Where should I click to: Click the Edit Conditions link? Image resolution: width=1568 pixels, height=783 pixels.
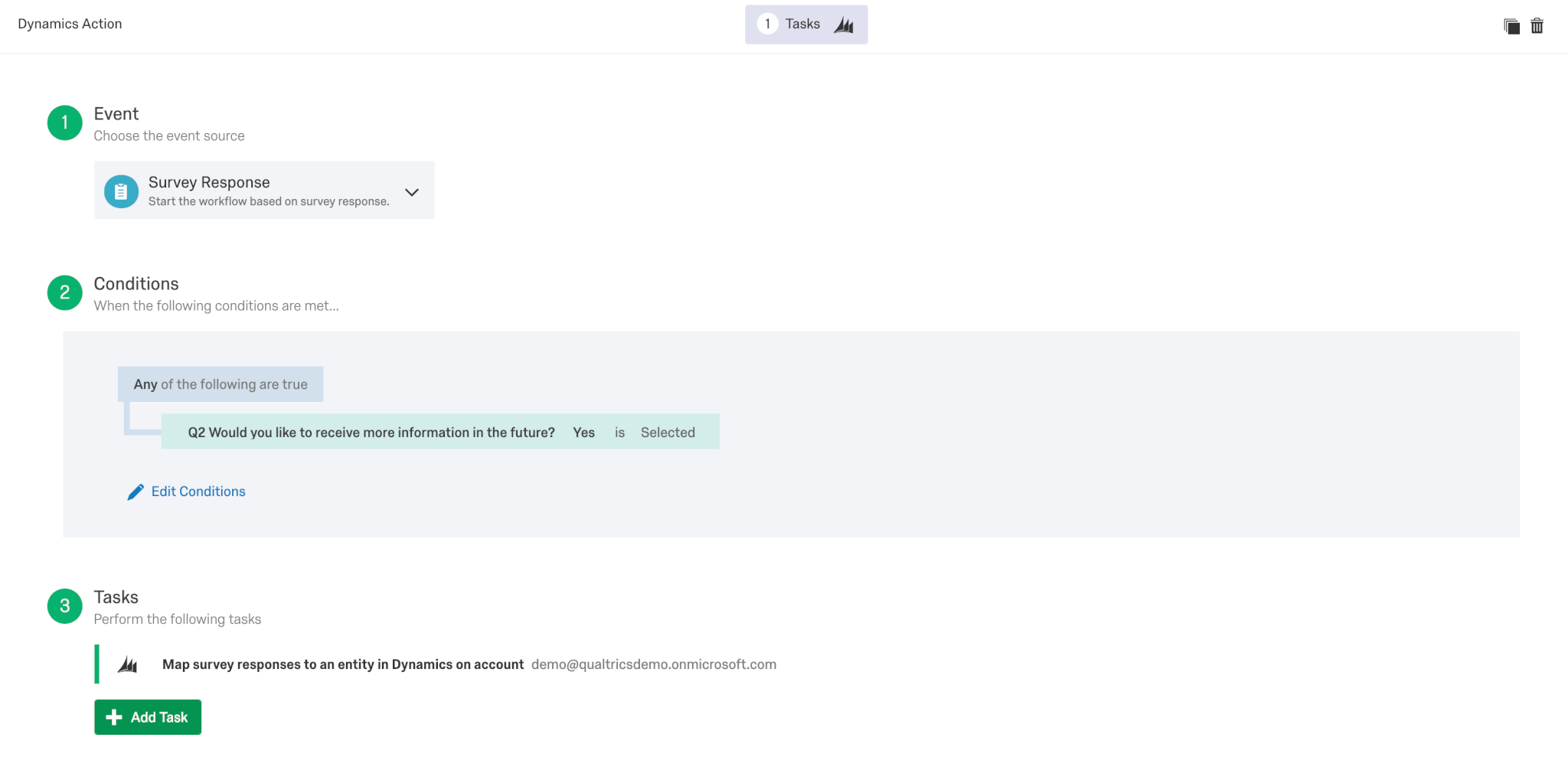(198, 491)
